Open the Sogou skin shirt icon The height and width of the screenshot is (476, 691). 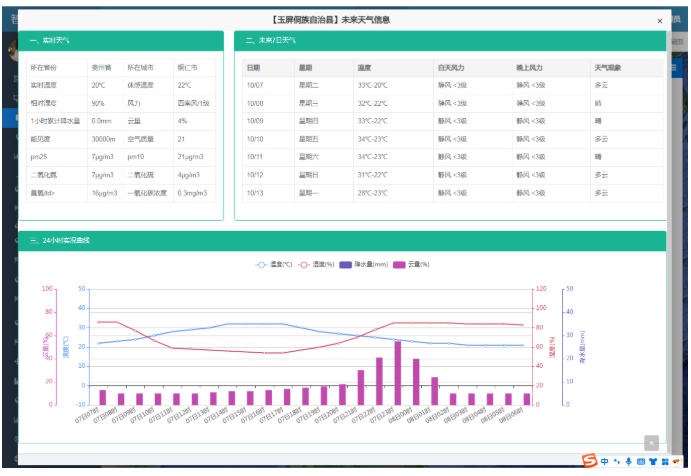pos(653,461)
